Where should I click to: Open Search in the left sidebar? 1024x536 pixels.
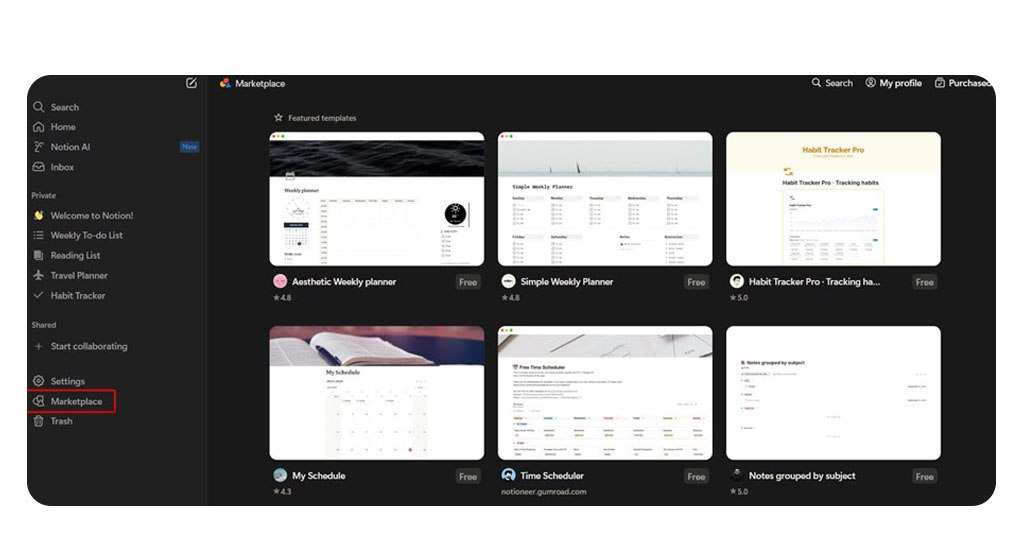(64, 107)
